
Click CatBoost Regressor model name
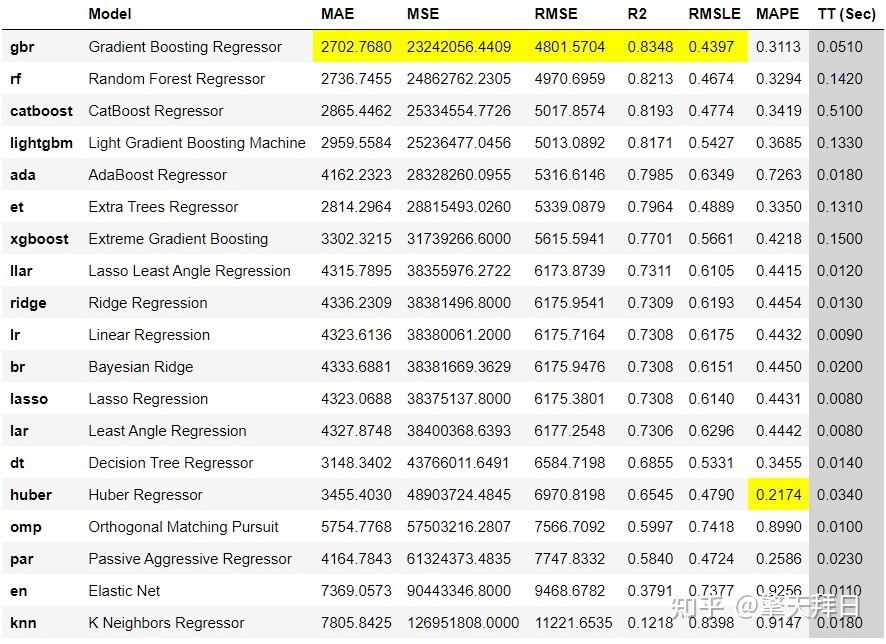pos(155,111)
